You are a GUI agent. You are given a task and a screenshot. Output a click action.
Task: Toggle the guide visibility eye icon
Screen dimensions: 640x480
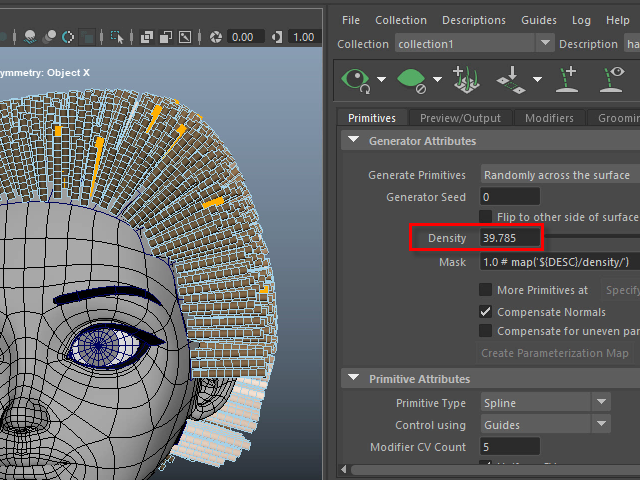click(x=612, y=78)
